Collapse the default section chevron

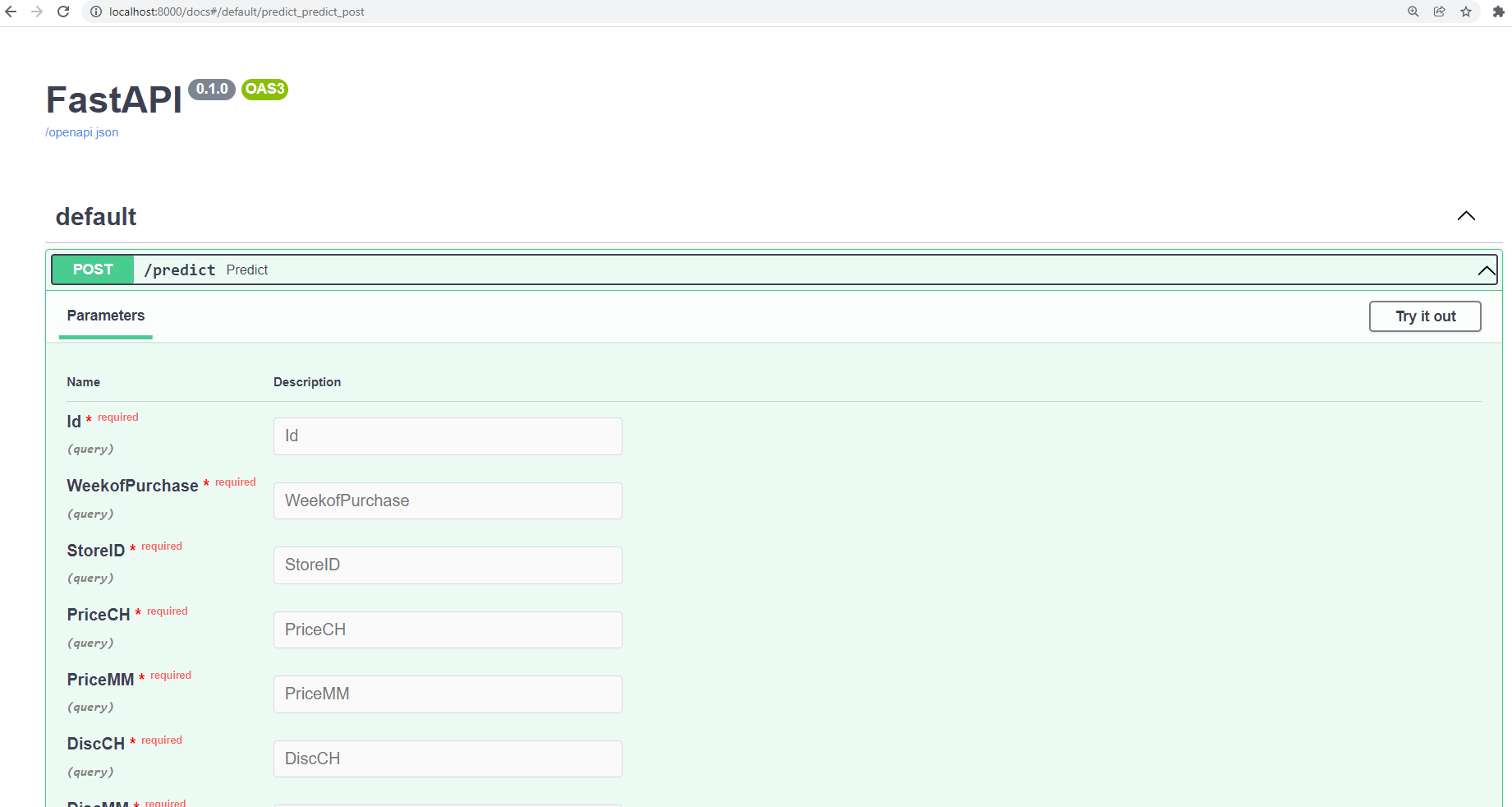pyautogui.click(x=1466, y=216)
